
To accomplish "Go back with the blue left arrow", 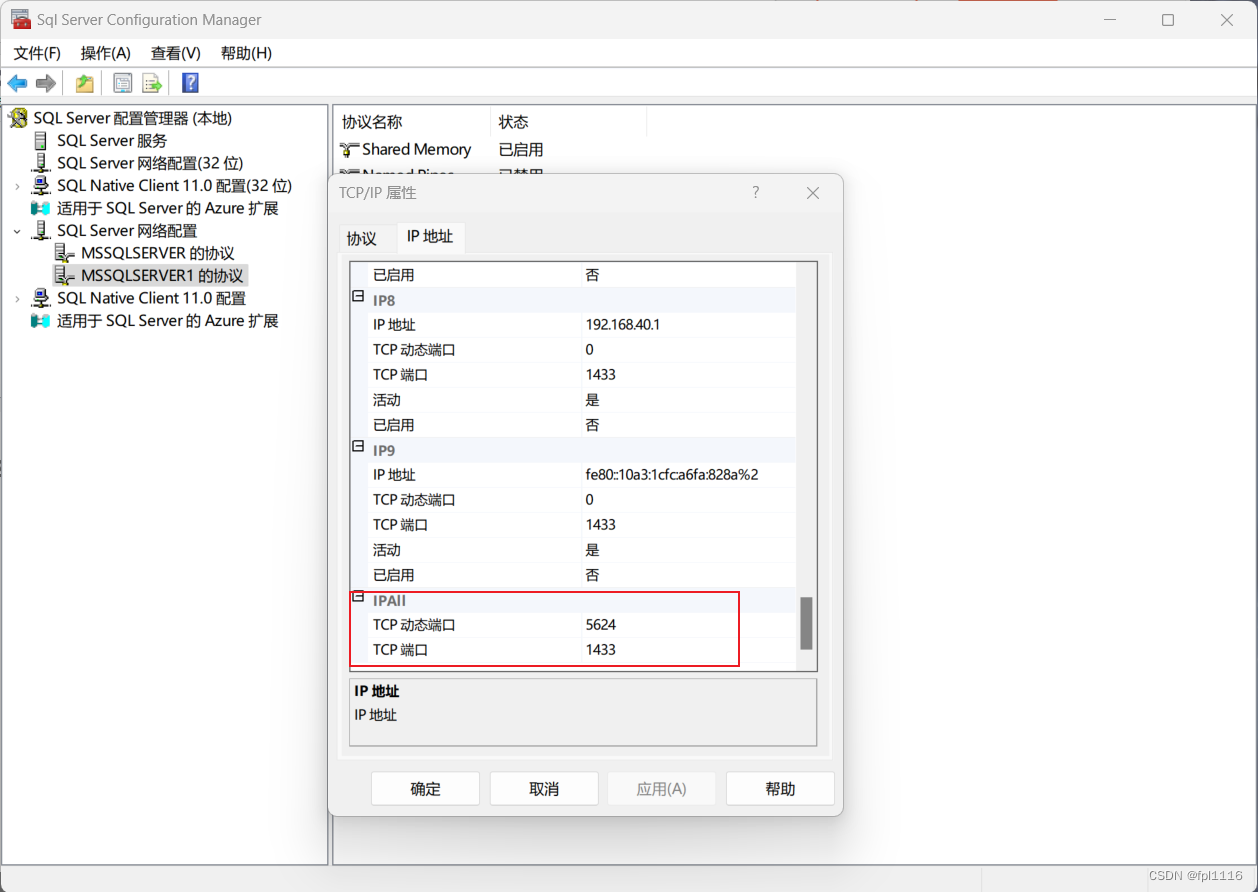I will (x=17, y=83).
